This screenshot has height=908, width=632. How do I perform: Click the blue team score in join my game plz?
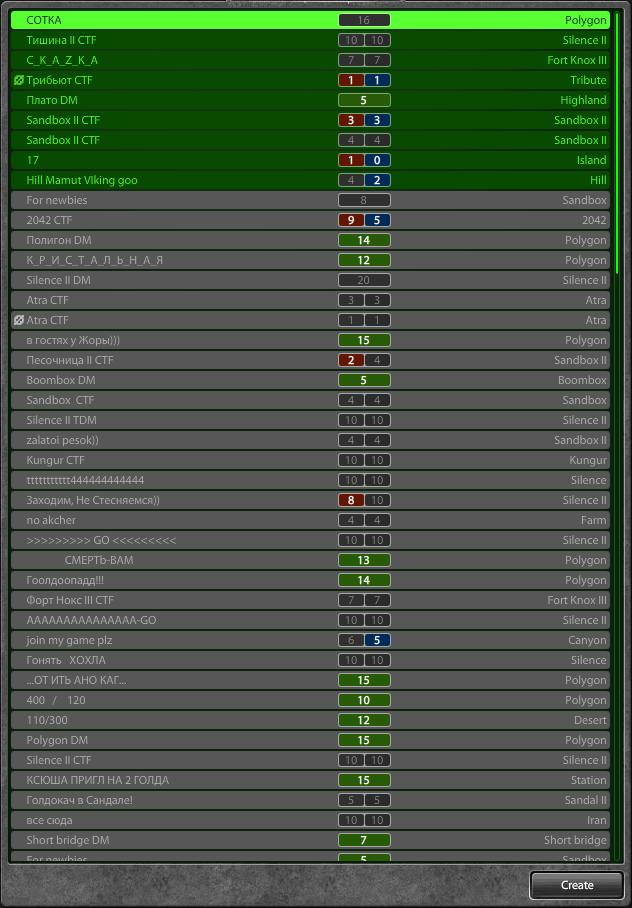[x=377, y=640]
